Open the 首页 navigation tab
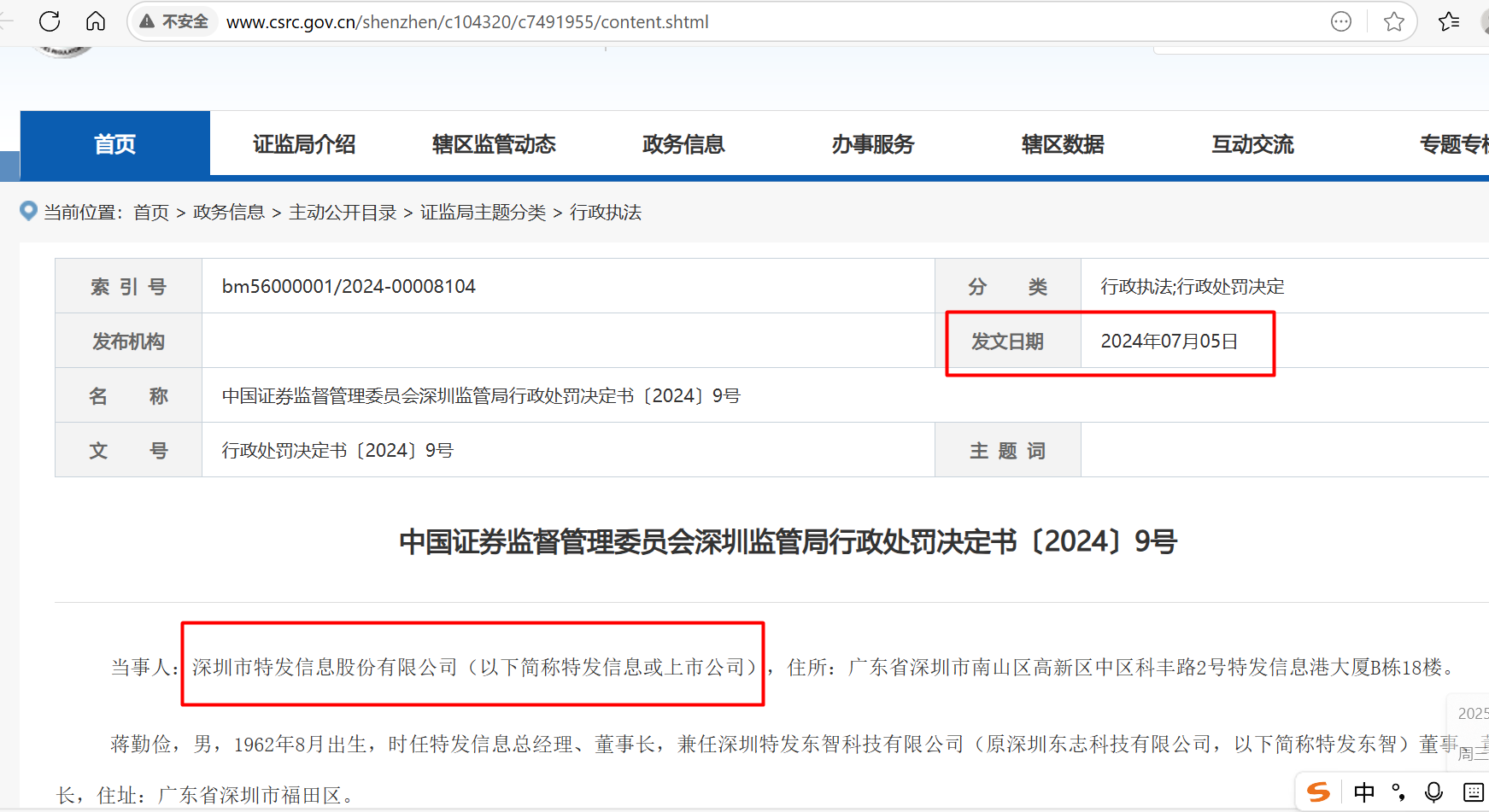Image resolution: width=1489 pixels, height=812 pixels. 115,143
